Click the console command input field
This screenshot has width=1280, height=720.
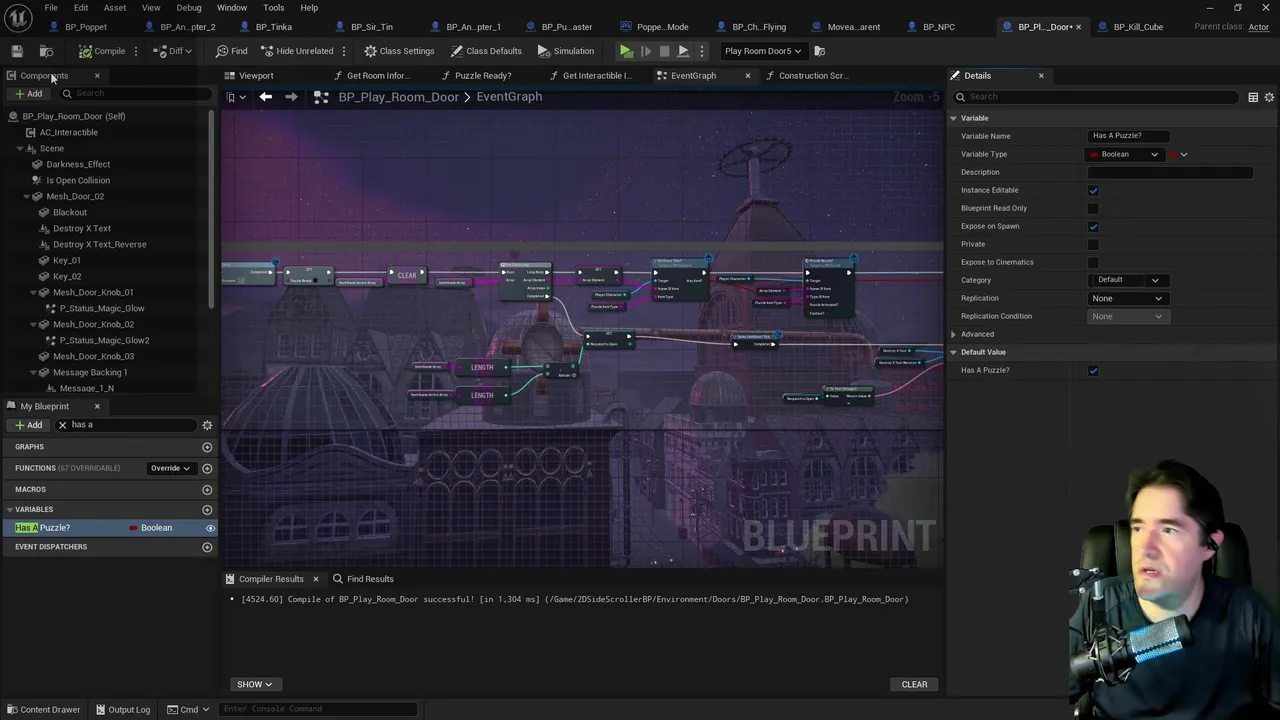point(318,709)
